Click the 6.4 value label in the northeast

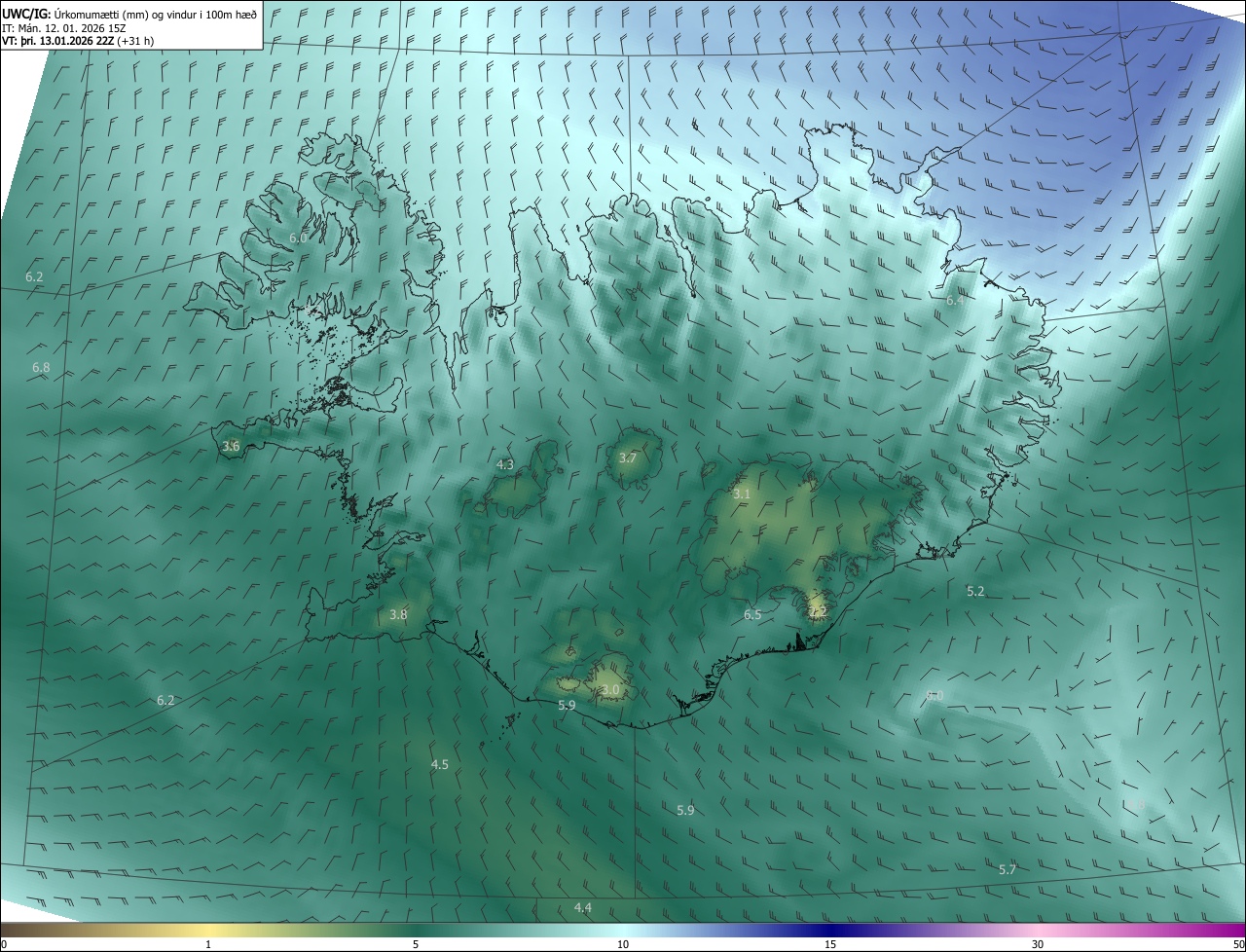pyautogui.click(x=955, y=301)
